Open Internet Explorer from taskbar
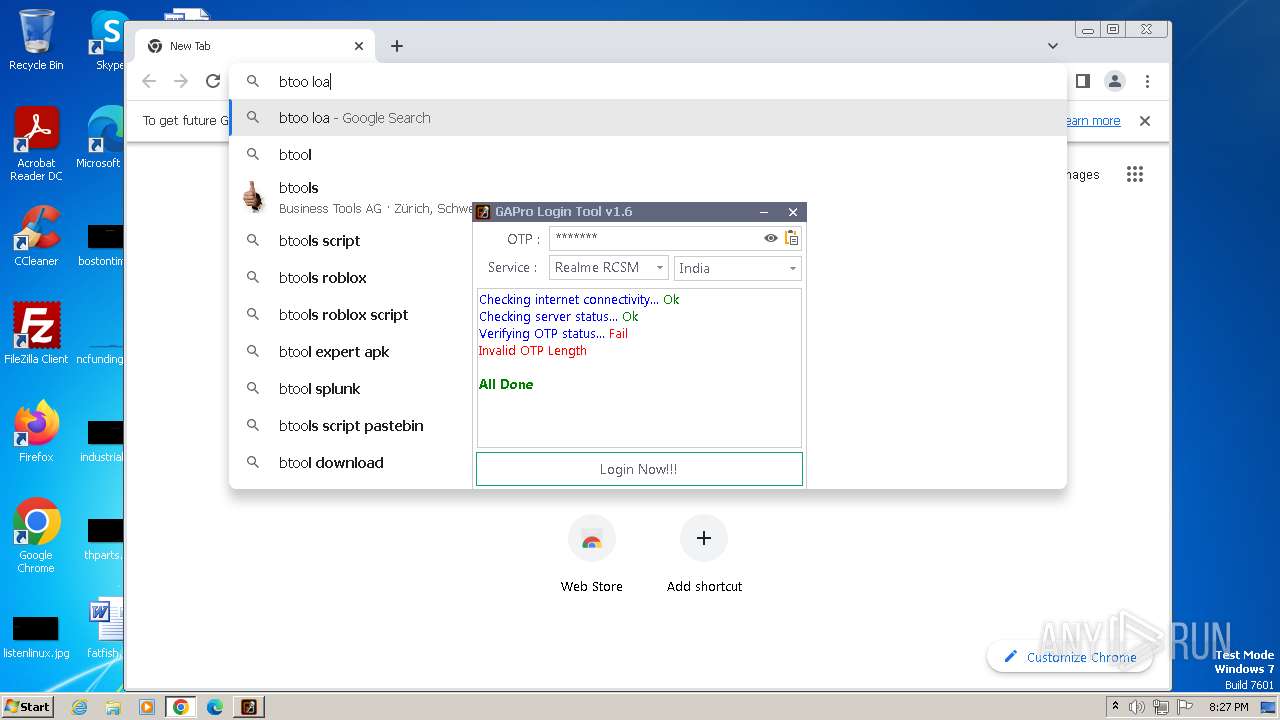The width and height of the screenshot is (1280, 720). (80, 707)
